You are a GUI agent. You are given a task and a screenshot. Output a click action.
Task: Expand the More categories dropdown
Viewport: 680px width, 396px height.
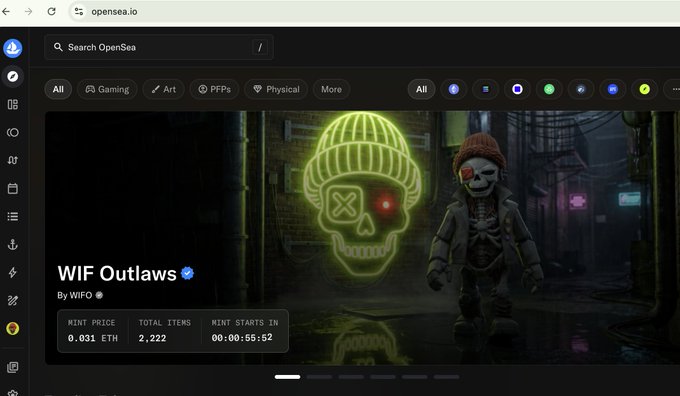tap(331, 89)
